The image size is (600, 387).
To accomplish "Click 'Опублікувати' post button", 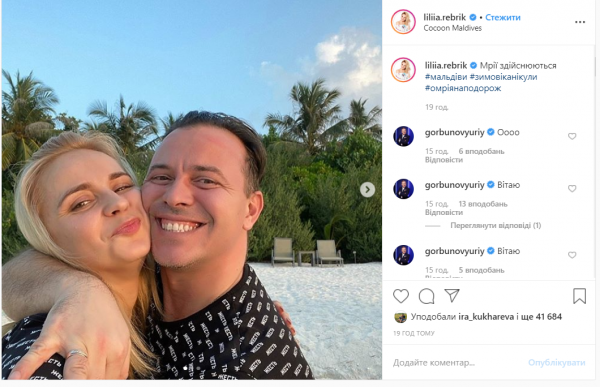I will (x=556, y=363).
